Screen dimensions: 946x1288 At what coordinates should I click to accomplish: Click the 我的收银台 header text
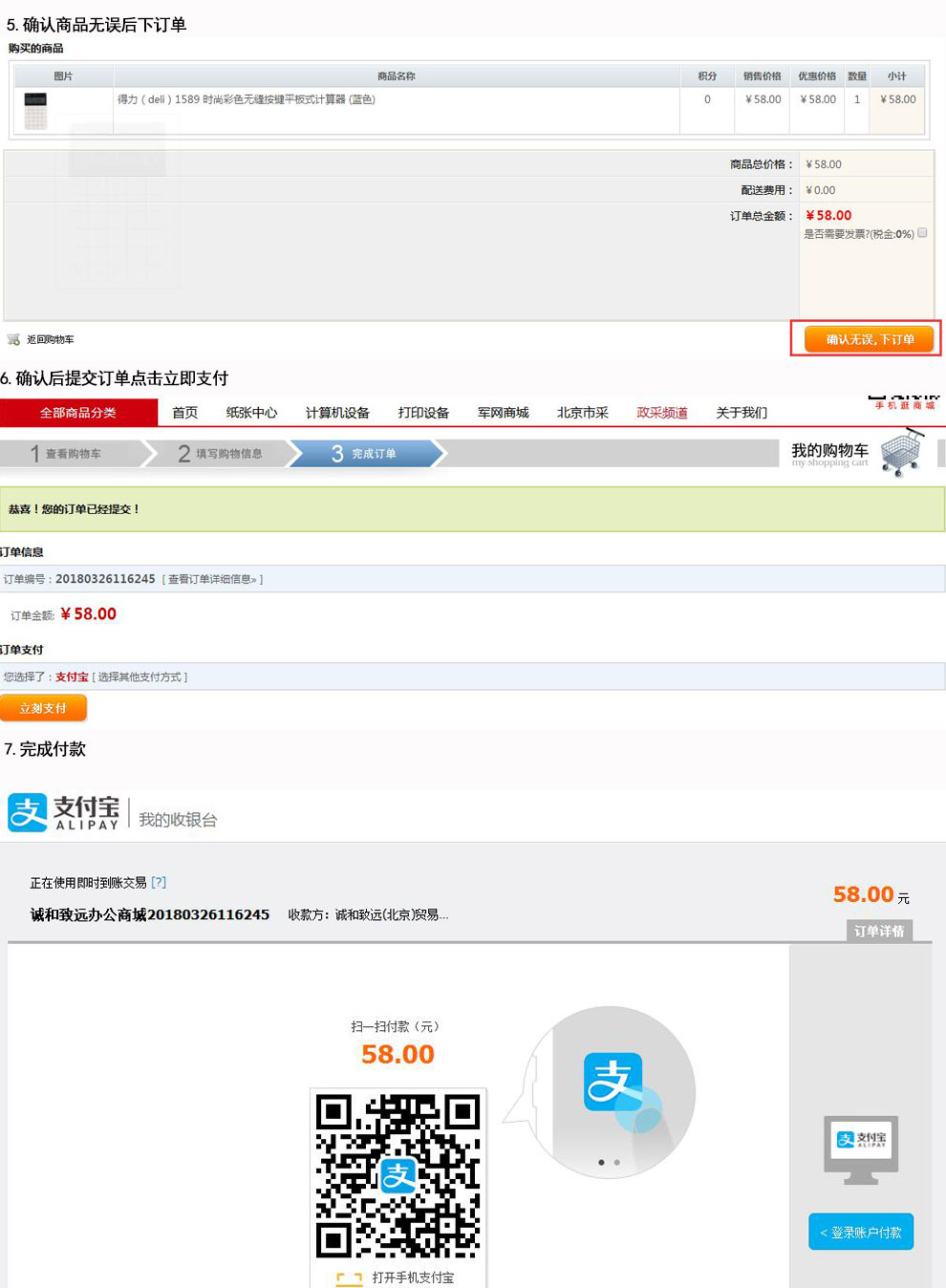point(178,820)
